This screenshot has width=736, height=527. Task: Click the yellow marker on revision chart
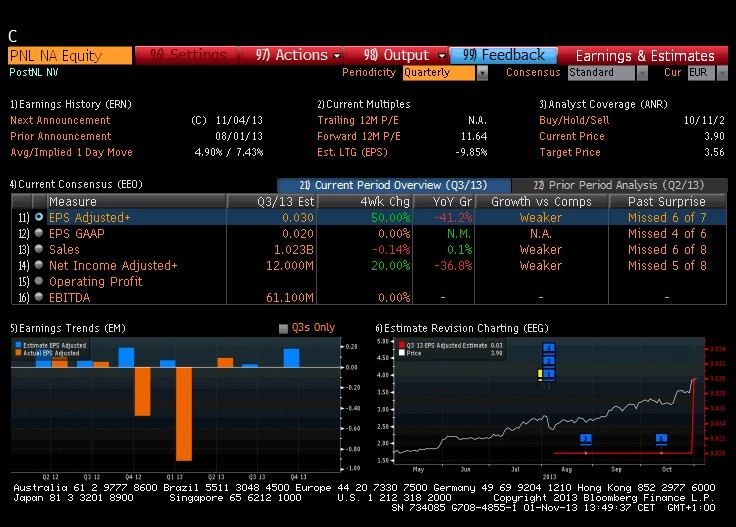tap(540, 375)
